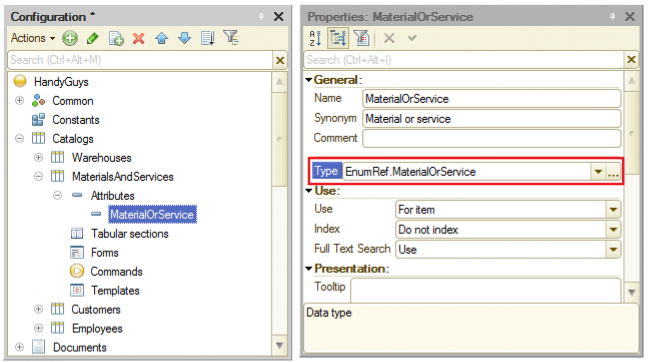Click the red X Delete icon in Configuration toolbar

tap(138, 39)
